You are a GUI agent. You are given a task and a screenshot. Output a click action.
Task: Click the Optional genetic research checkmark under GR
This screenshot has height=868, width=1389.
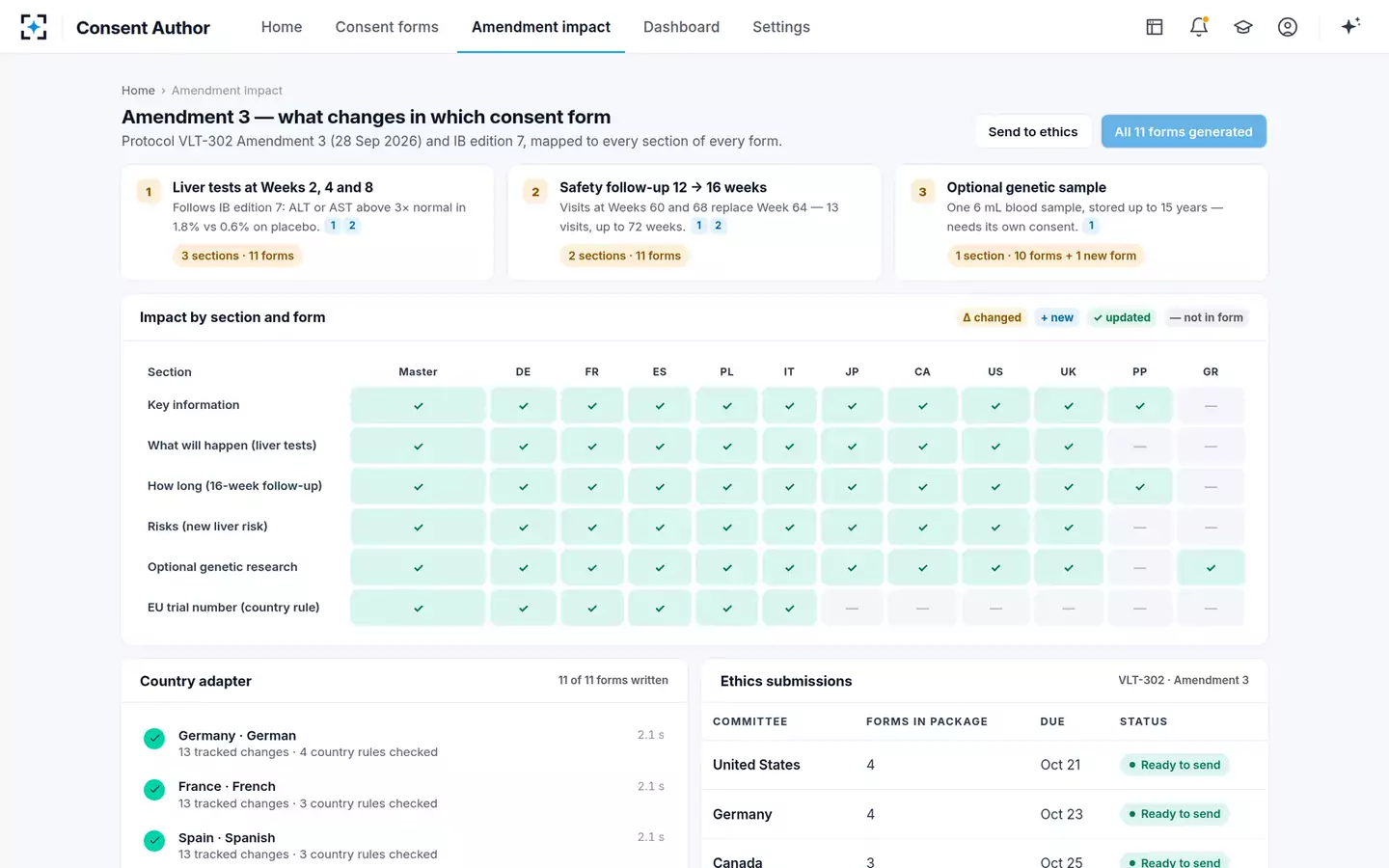[1211, 568]
